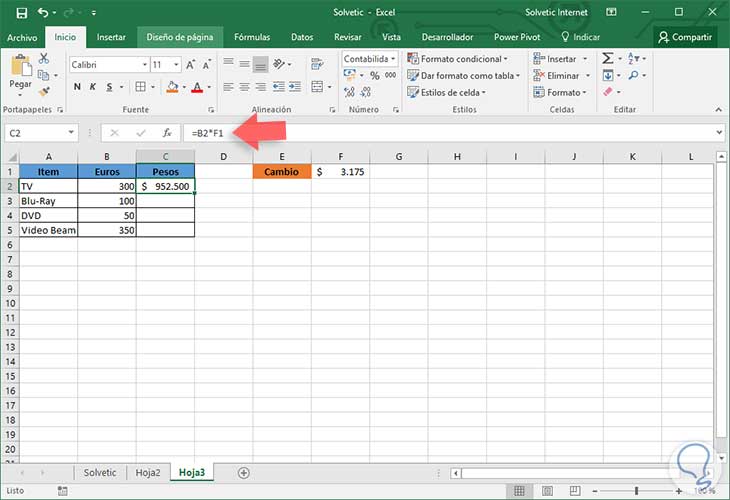The width and height of the screenshot is (730, 500).
Task: Click the Increase Indent icon
Action: click(295, 87)
